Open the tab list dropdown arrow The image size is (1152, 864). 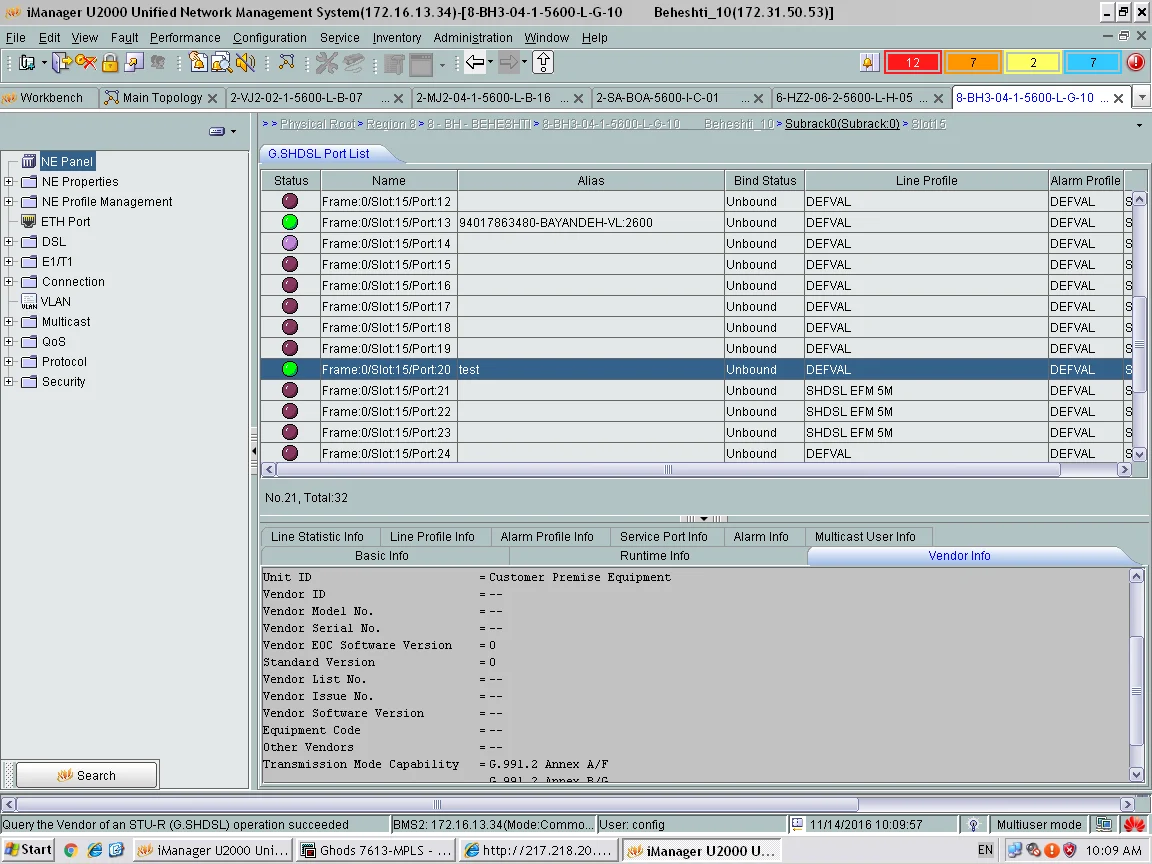[x=1141, y=98]
